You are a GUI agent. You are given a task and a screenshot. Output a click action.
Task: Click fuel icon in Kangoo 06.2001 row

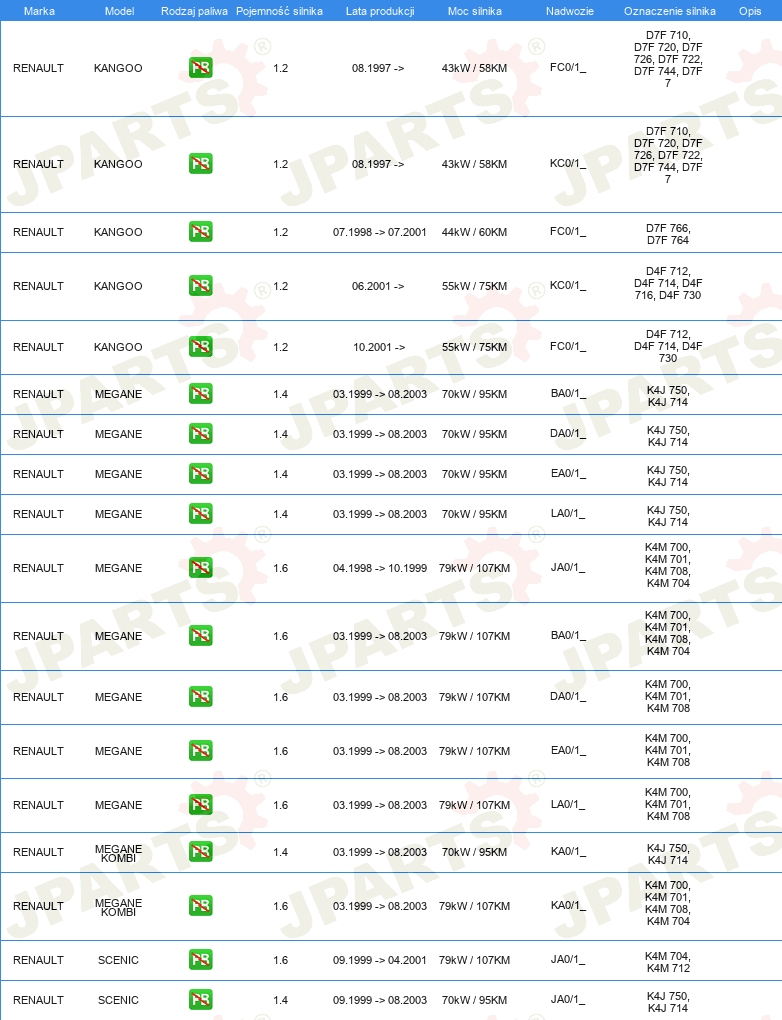pos(200,286)
